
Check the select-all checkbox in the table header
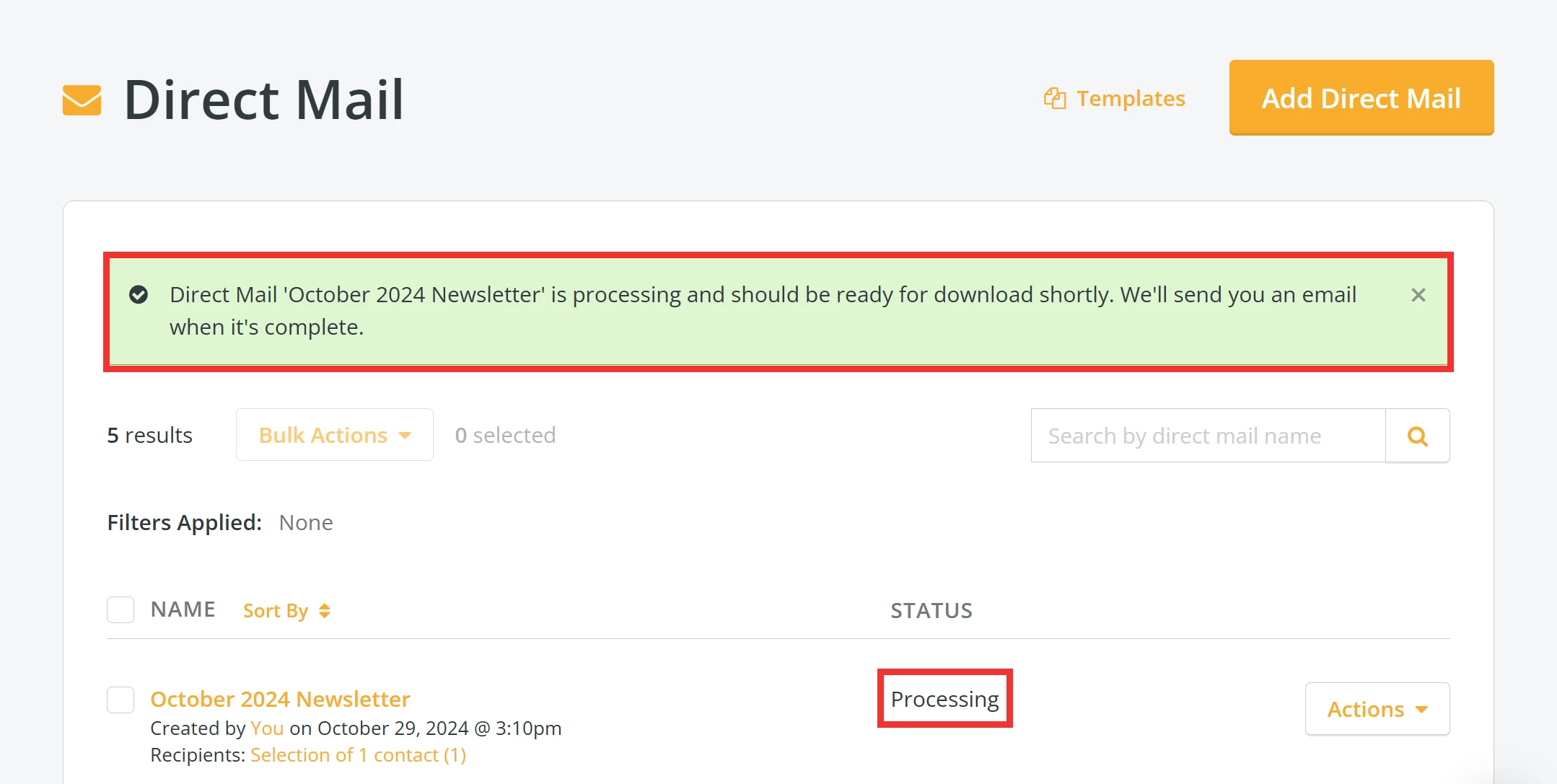[x=120, y=609]
